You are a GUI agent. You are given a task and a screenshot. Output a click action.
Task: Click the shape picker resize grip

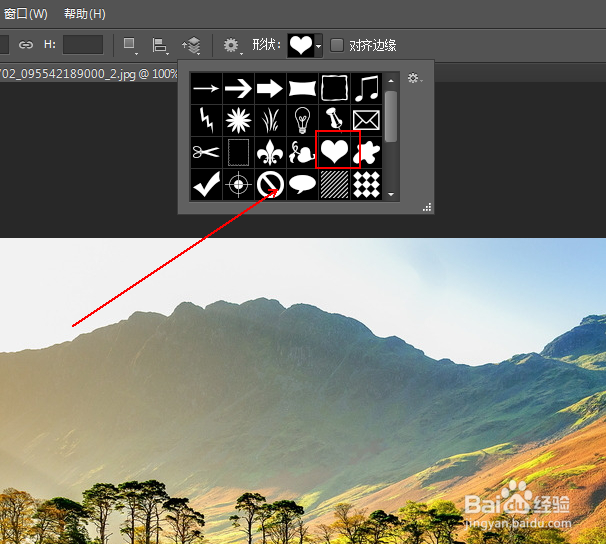[427, 207]
